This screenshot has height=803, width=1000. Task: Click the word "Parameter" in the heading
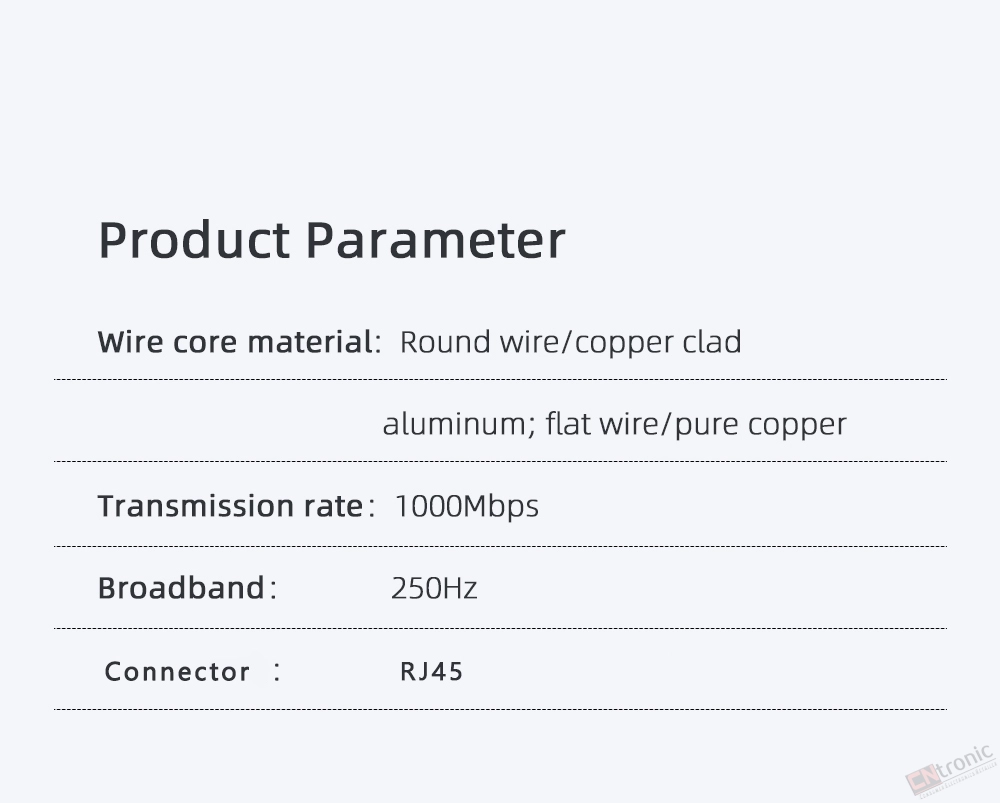435,240
